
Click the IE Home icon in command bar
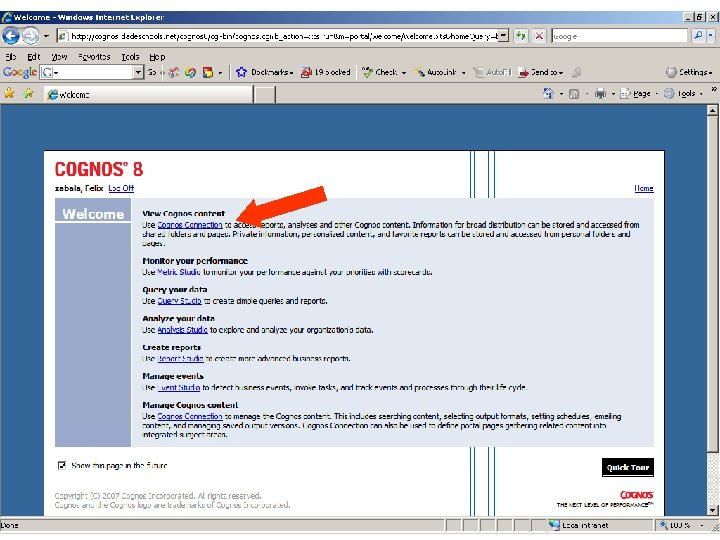click(x=548, y=94)
